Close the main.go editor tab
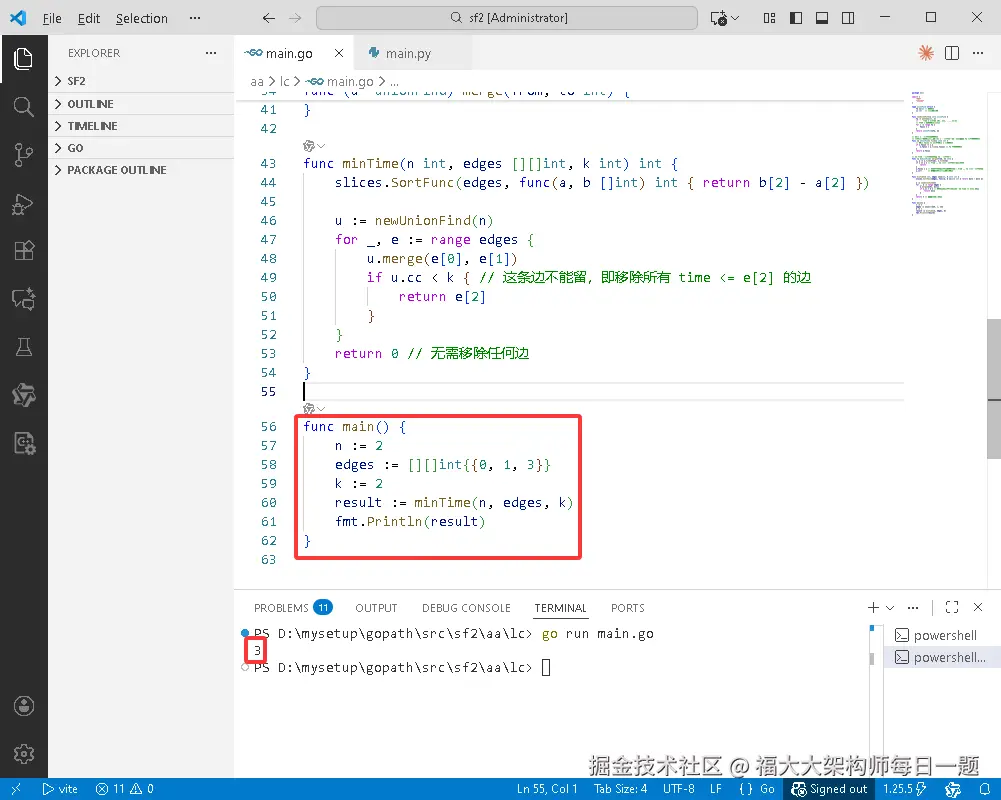Viewport: 1001px width, 800px height. click(x=339, y=53)
